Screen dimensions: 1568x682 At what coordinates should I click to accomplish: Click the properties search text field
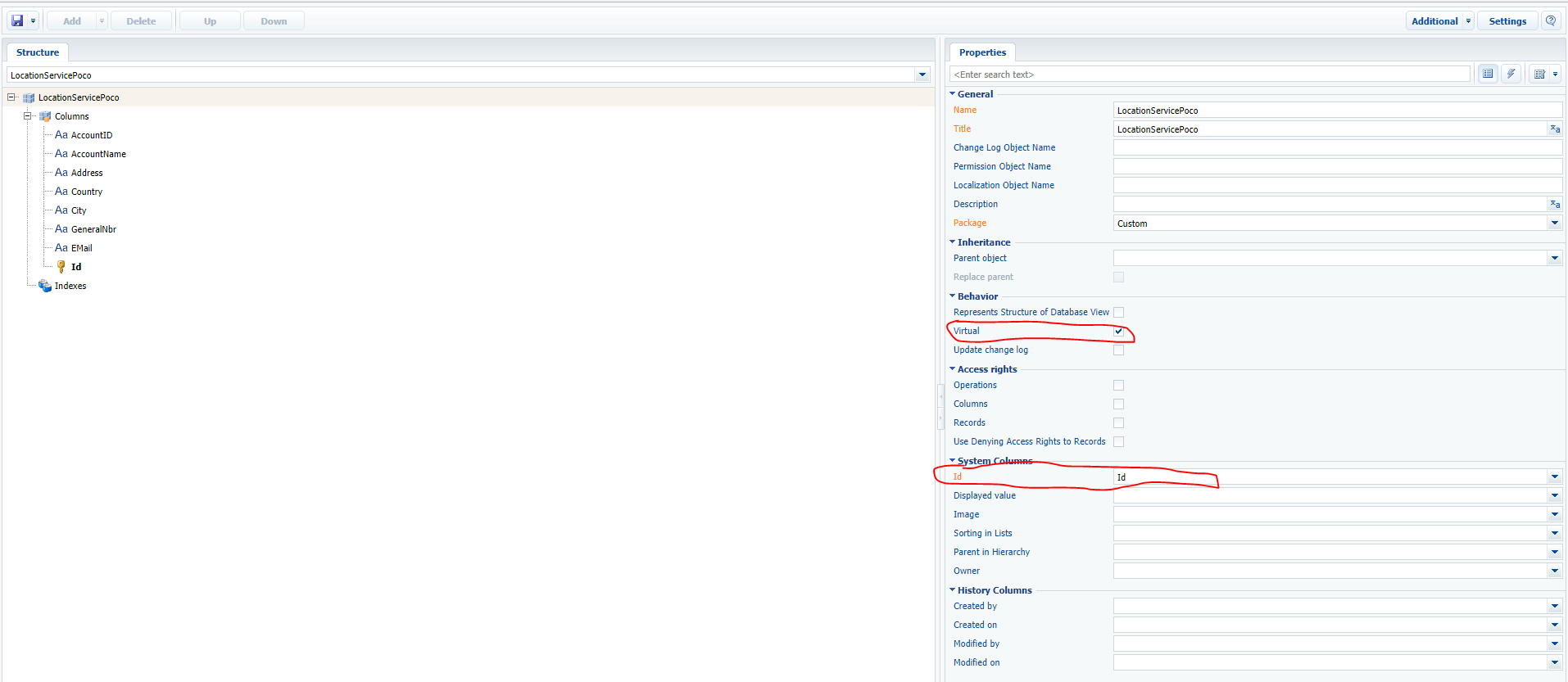point(1210,75)
